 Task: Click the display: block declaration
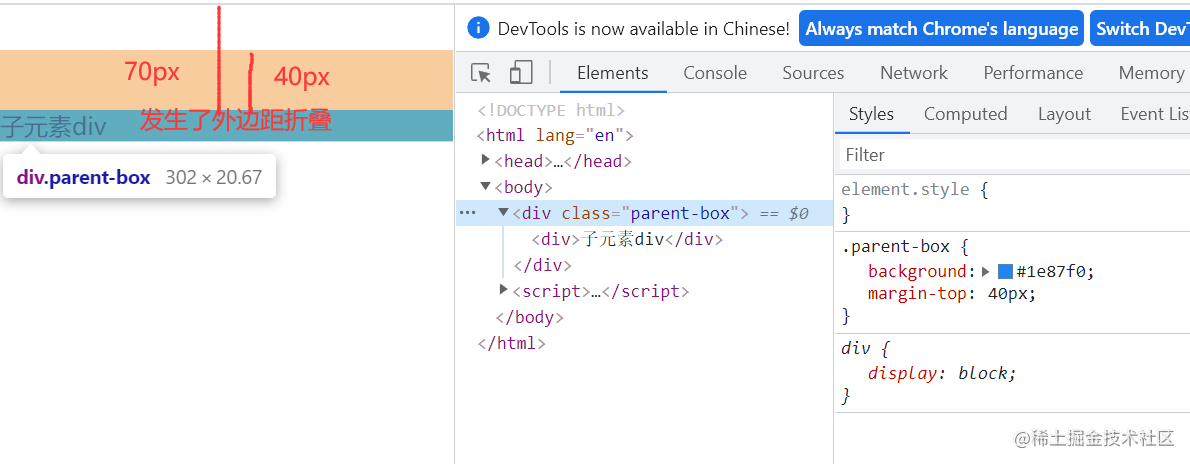tap(942, 373)
